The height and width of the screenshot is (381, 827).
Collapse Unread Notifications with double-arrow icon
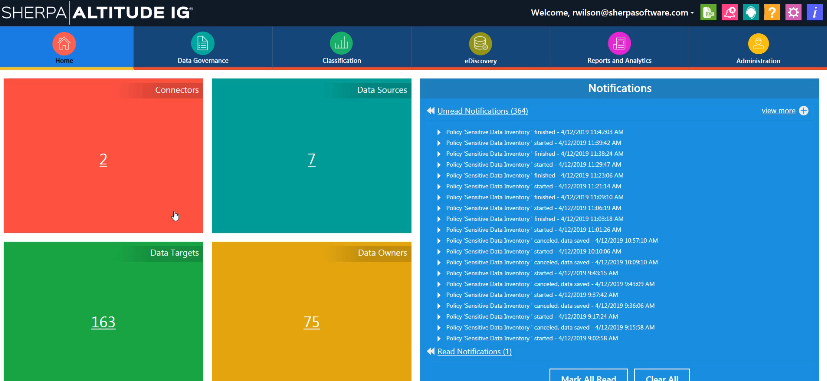pyautogui.click(x=430, y=111)
